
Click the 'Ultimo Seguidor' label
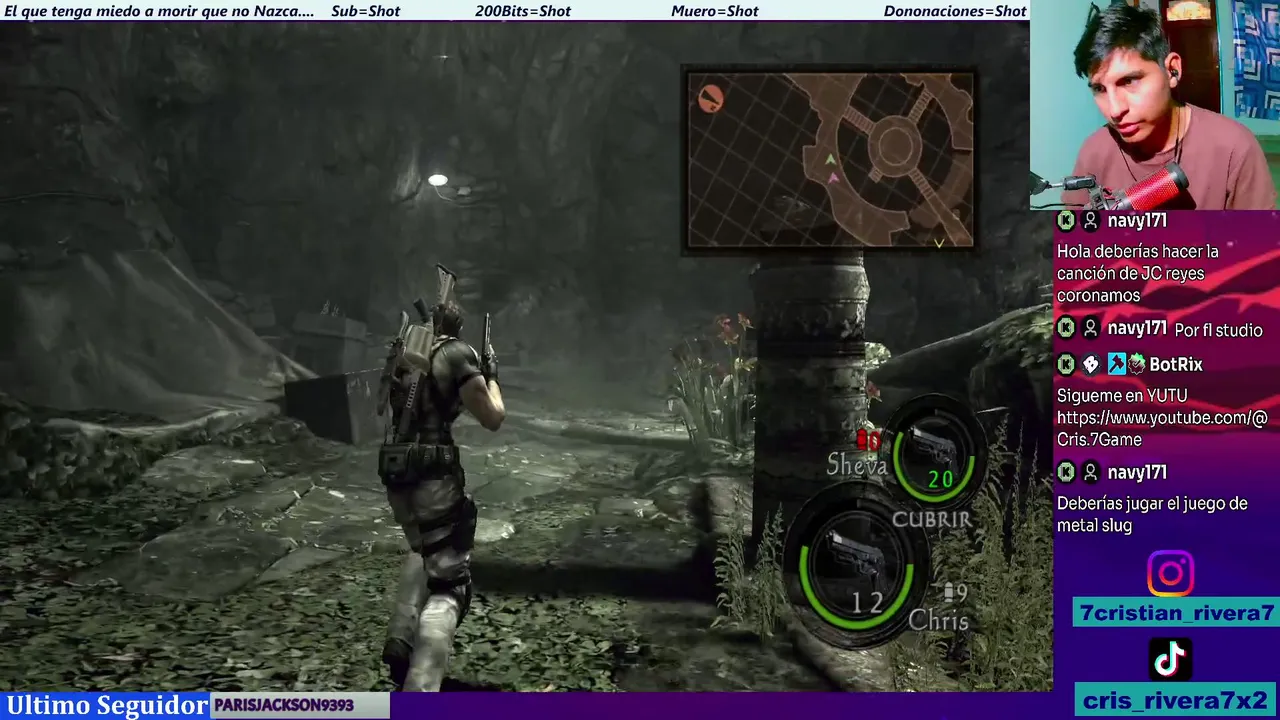pyautogui.click(x=106, y=705)
